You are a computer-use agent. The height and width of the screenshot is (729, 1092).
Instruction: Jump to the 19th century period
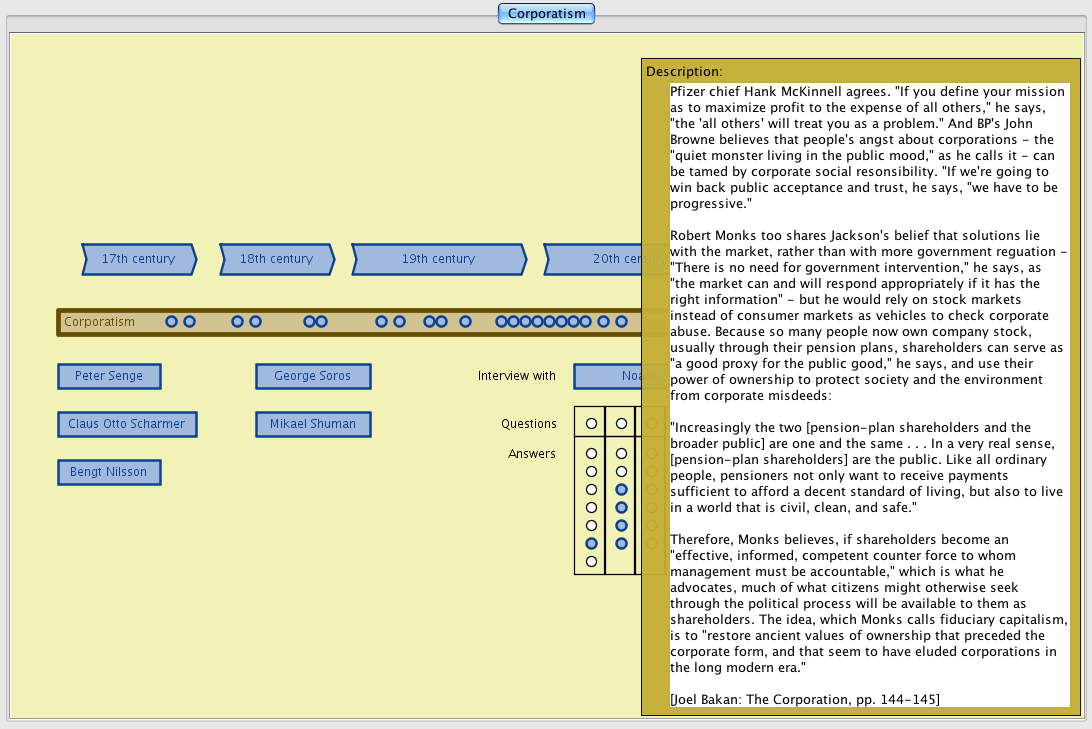click(x=438, y=259)
